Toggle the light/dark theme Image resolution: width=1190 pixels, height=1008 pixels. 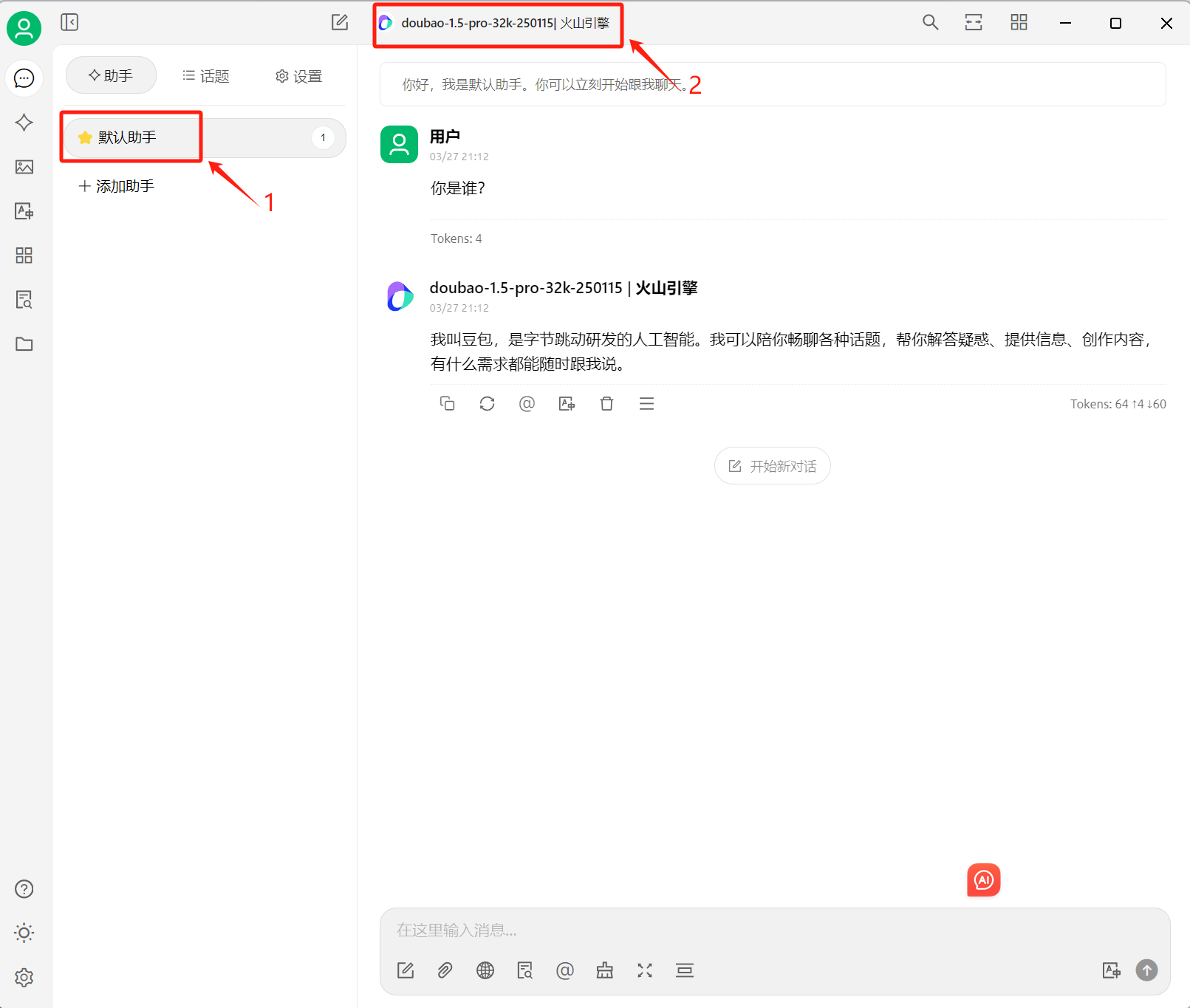(x=24, y=933)
